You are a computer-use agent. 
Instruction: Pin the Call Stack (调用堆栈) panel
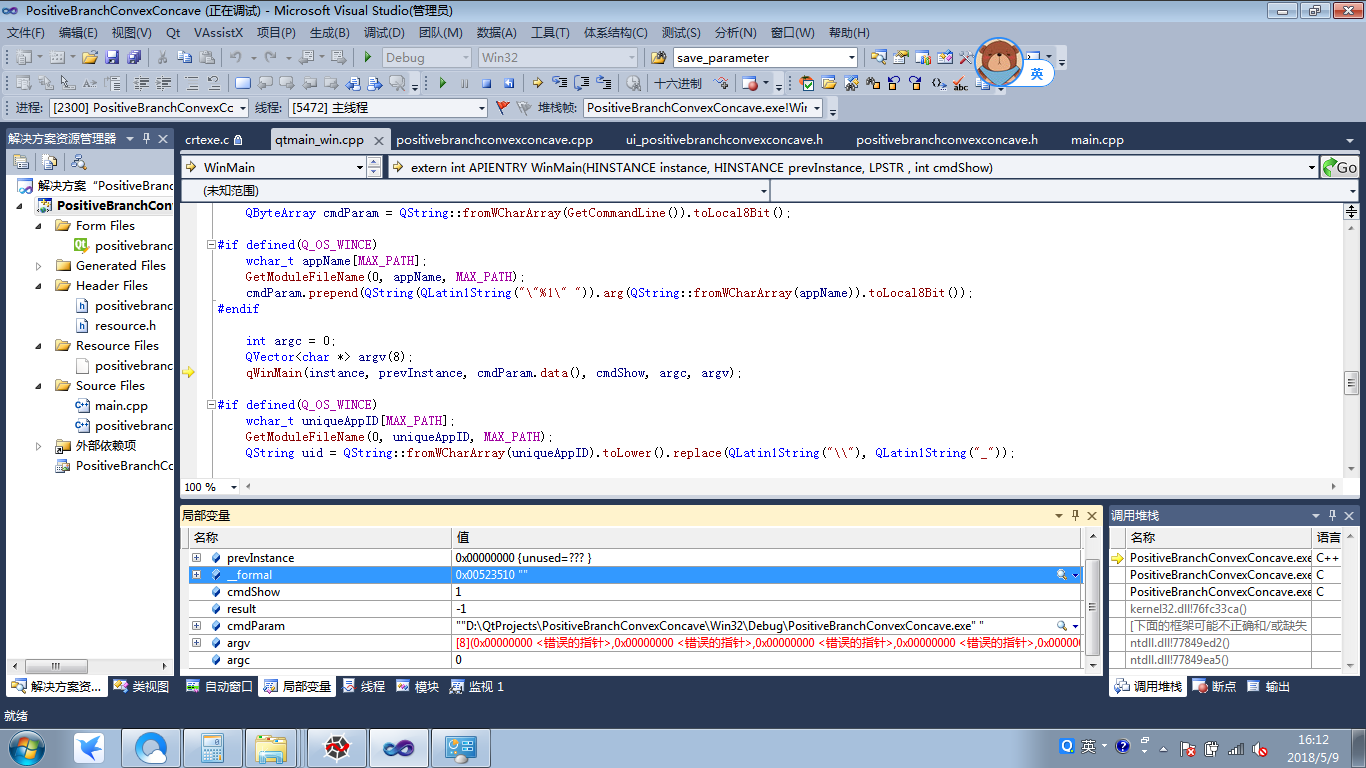click(1332, 515)
